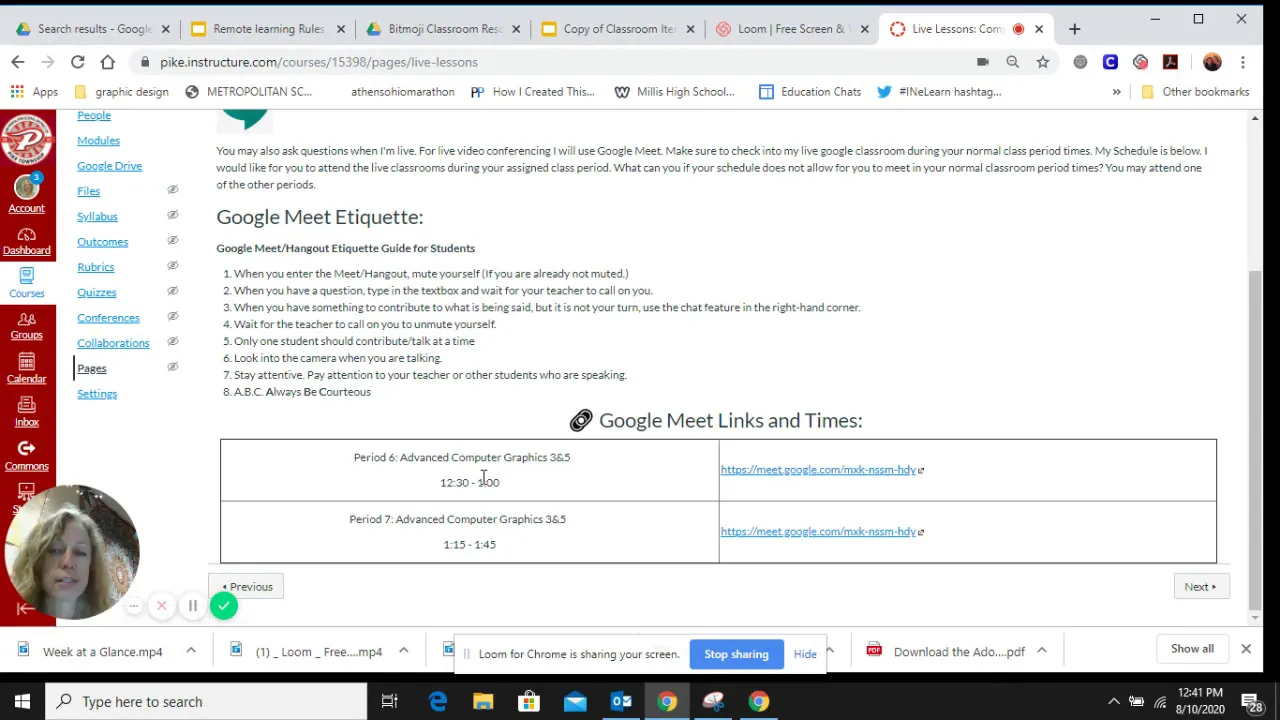
Task: Expand options for Loom _ Free....mp4 download
Action: click(404, 651)
